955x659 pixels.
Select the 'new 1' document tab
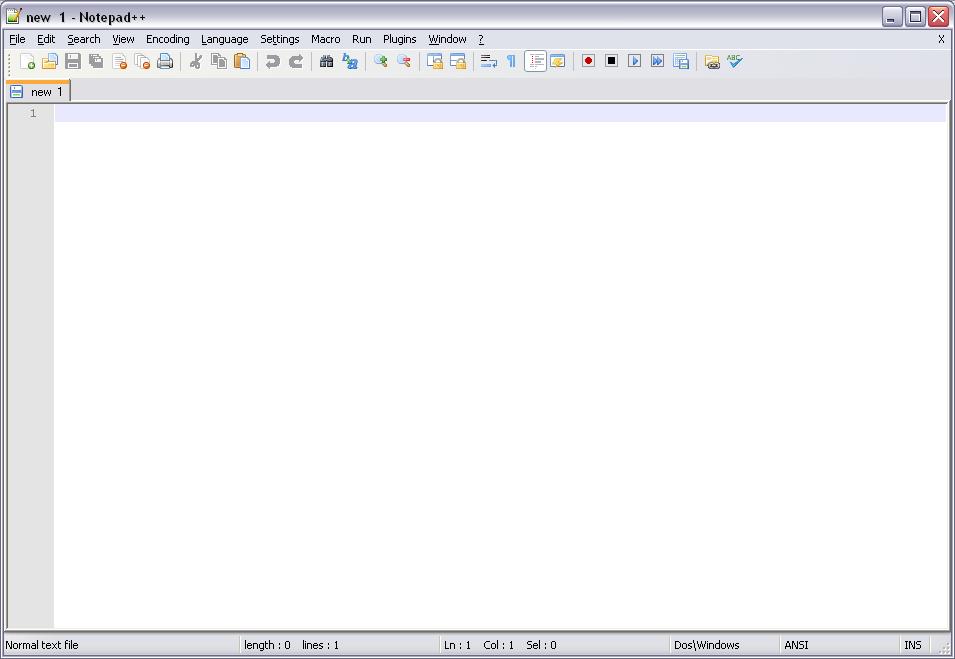point(38,91)
